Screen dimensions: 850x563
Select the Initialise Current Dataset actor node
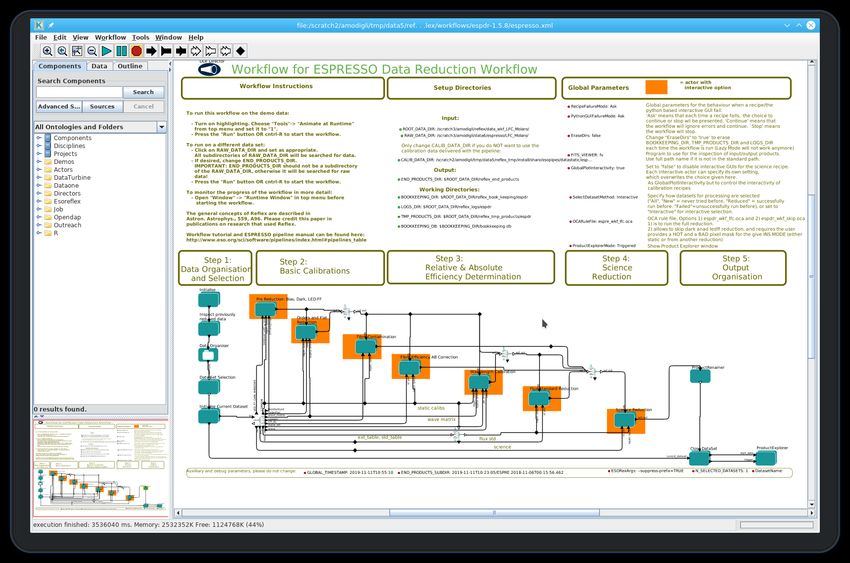209,416
